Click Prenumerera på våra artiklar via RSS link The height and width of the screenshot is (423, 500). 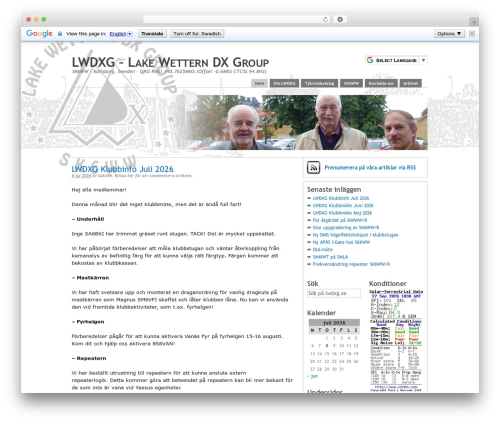tap(370, 168)
